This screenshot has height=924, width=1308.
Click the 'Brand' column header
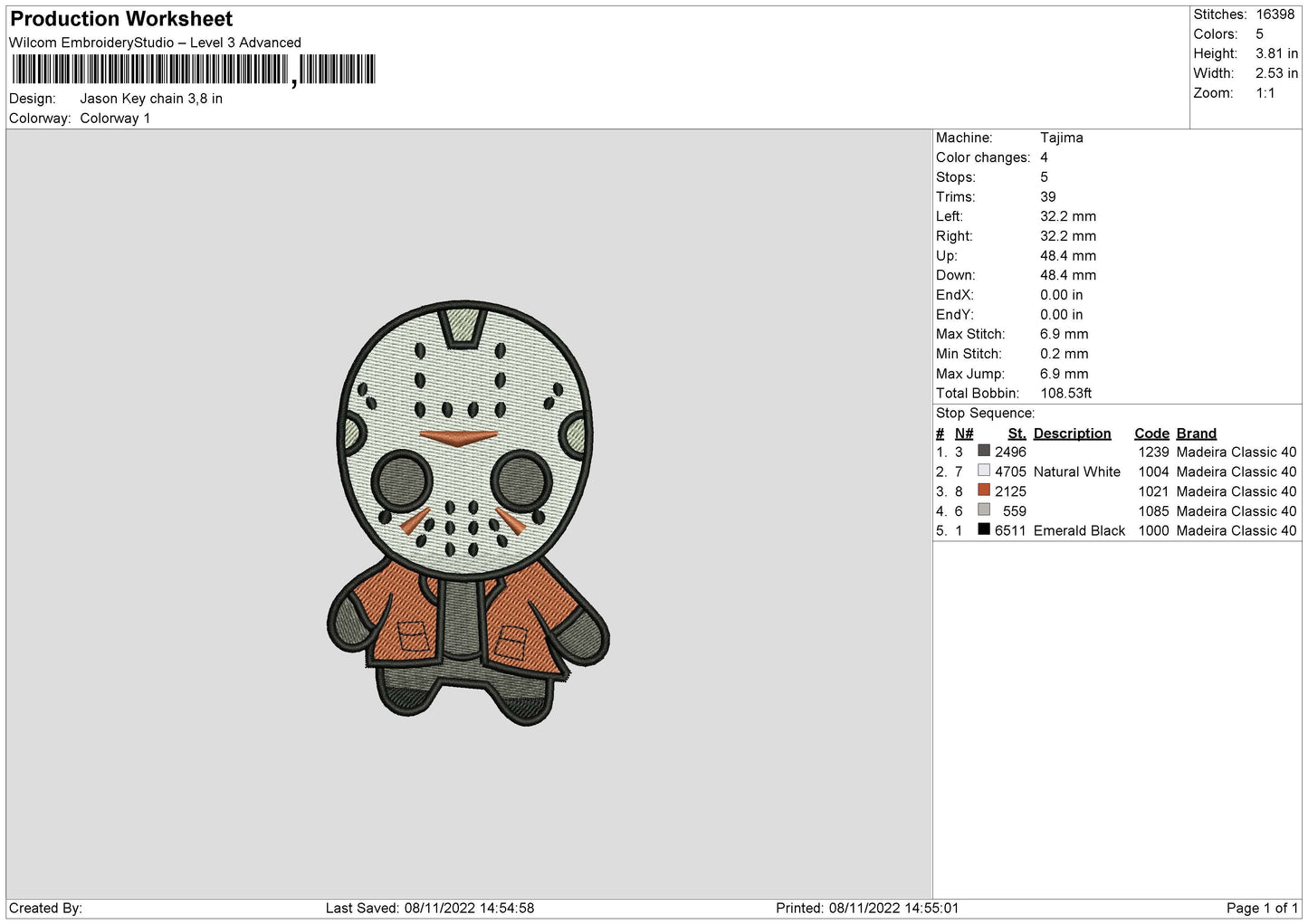click(x=1196, y=433)
